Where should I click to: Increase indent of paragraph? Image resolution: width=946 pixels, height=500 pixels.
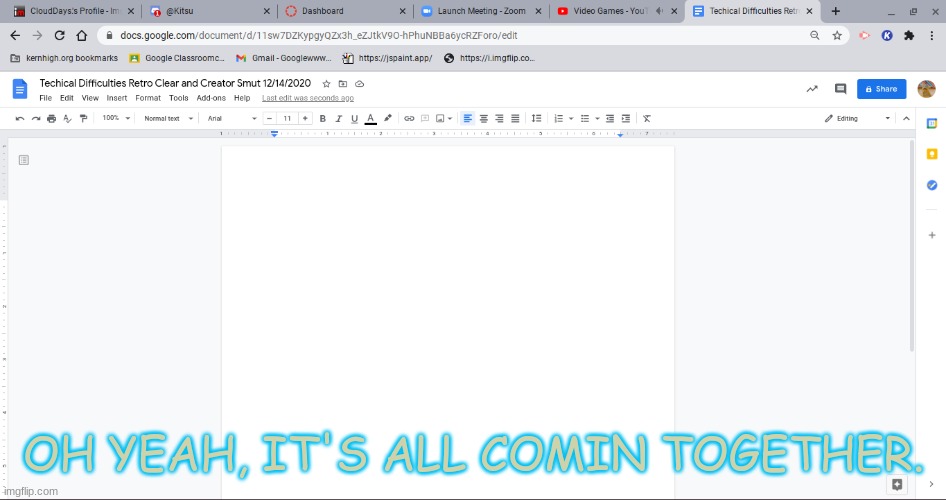click(626, 118)
